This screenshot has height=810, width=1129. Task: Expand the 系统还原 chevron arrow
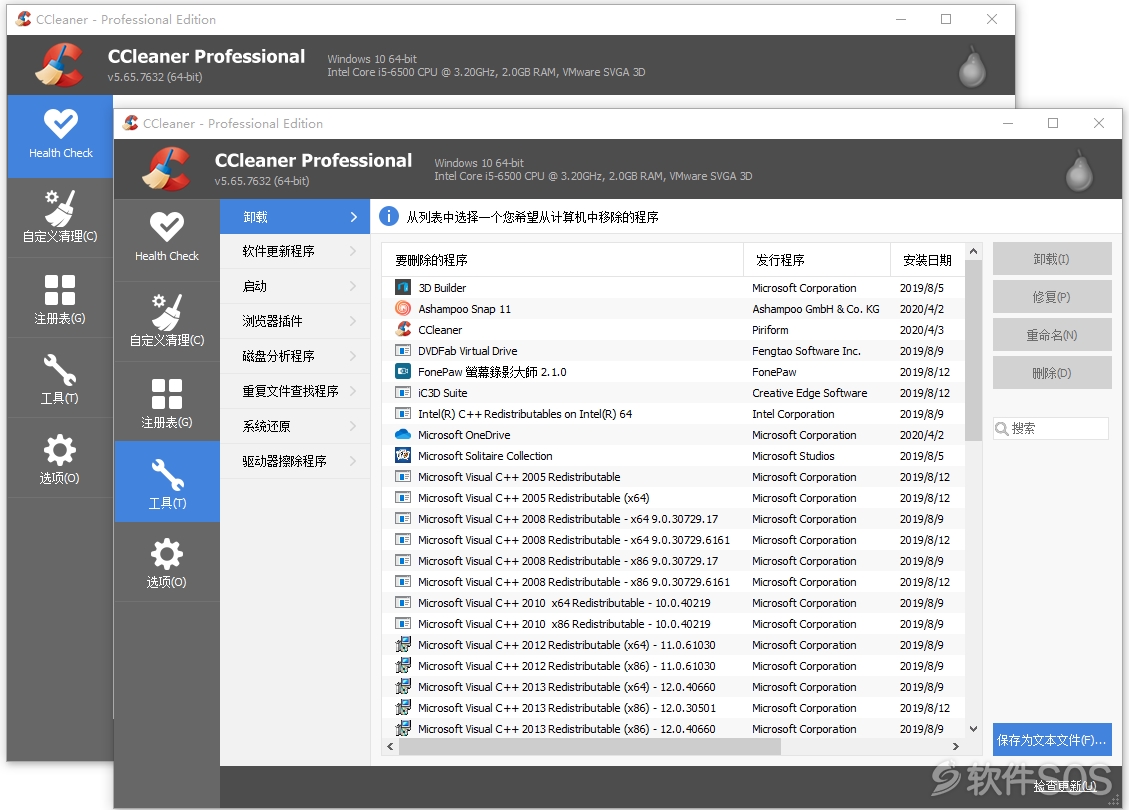pyautogui.click(x=353, y=426)
